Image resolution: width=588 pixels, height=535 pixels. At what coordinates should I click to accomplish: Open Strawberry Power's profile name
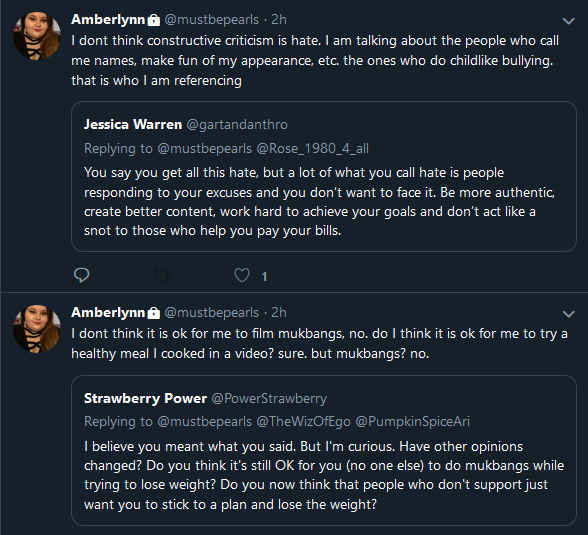tap(146, 398)
